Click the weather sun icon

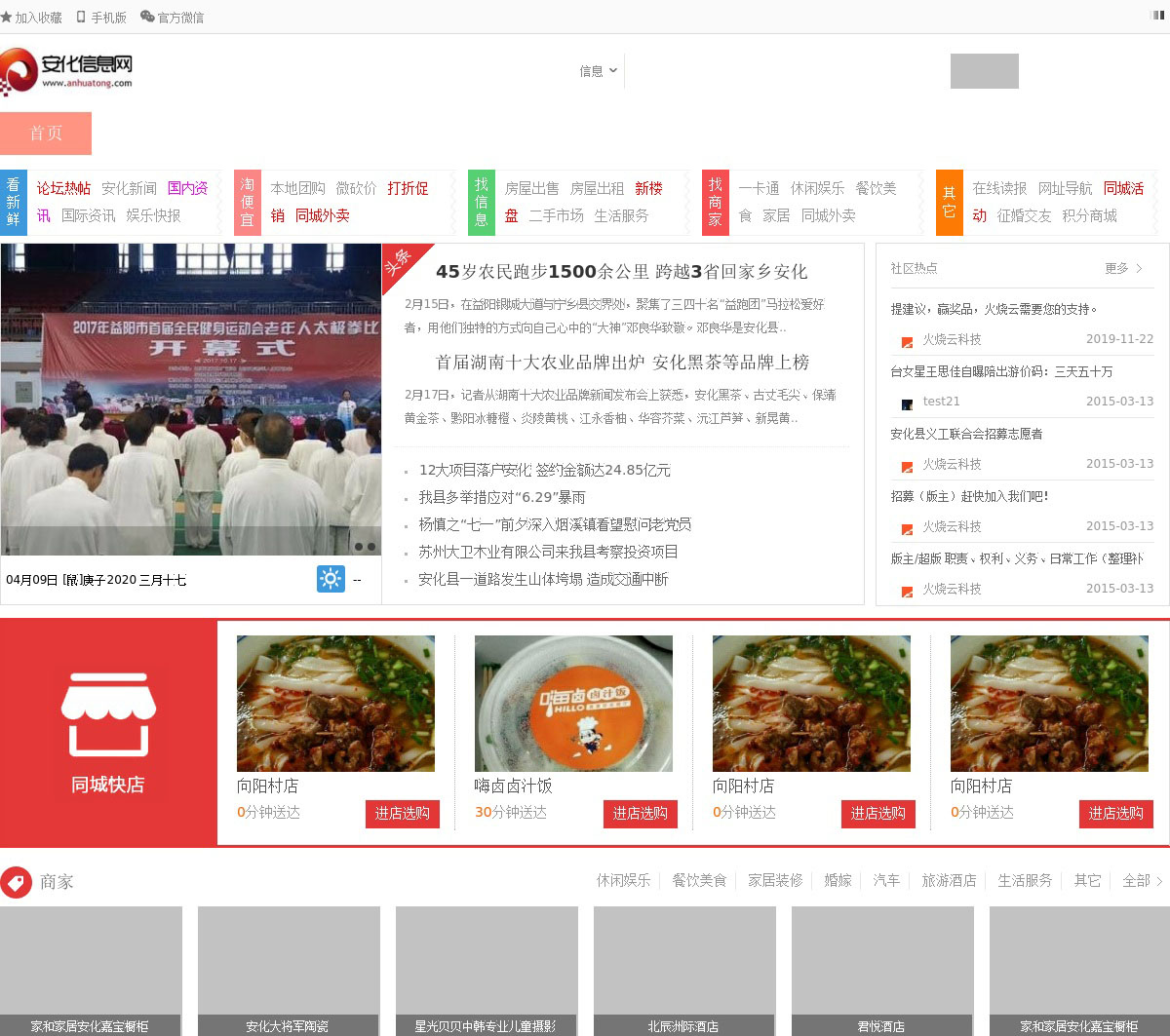coord(331,579)
